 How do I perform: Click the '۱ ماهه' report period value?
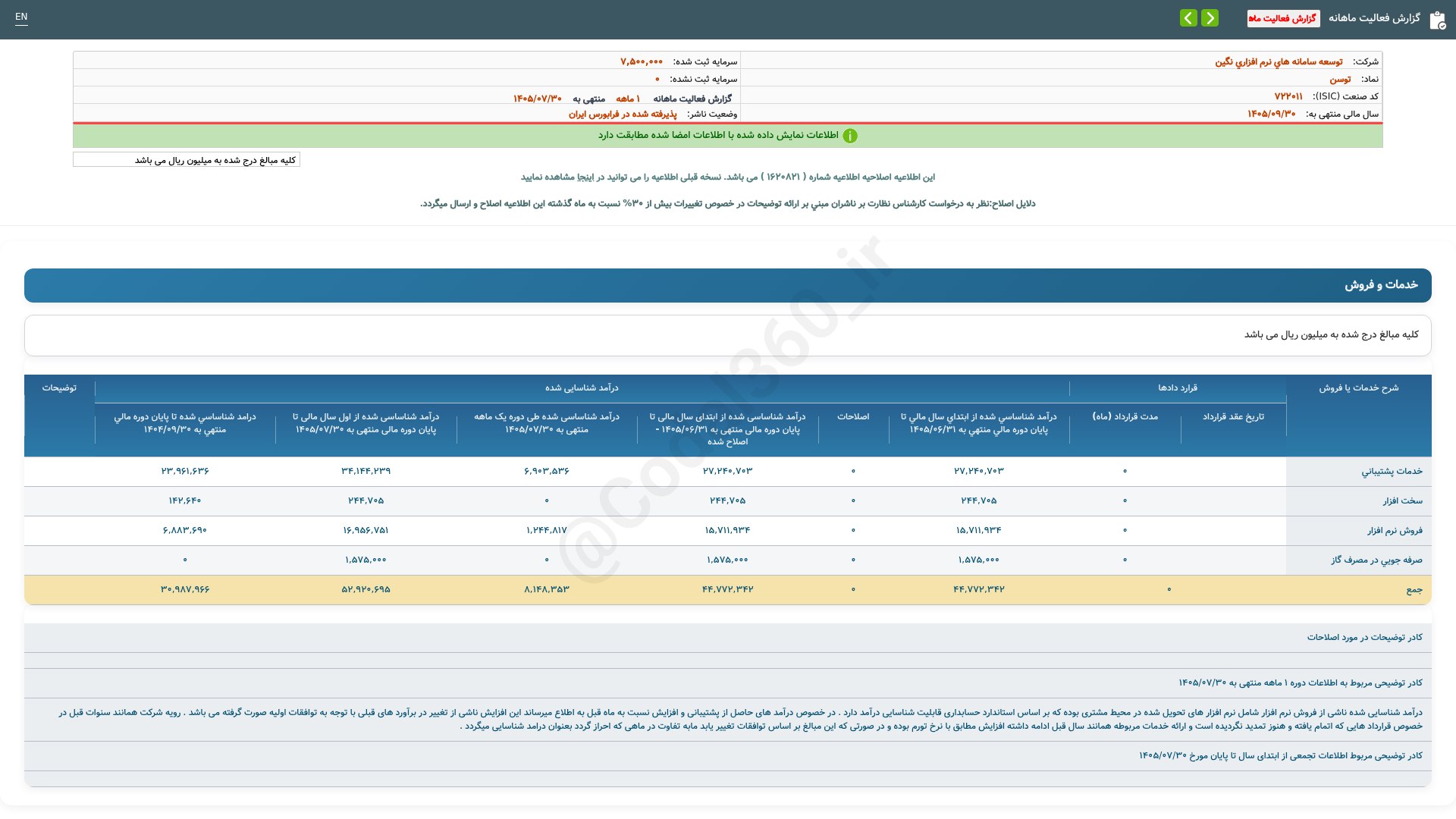coord(628,99)
